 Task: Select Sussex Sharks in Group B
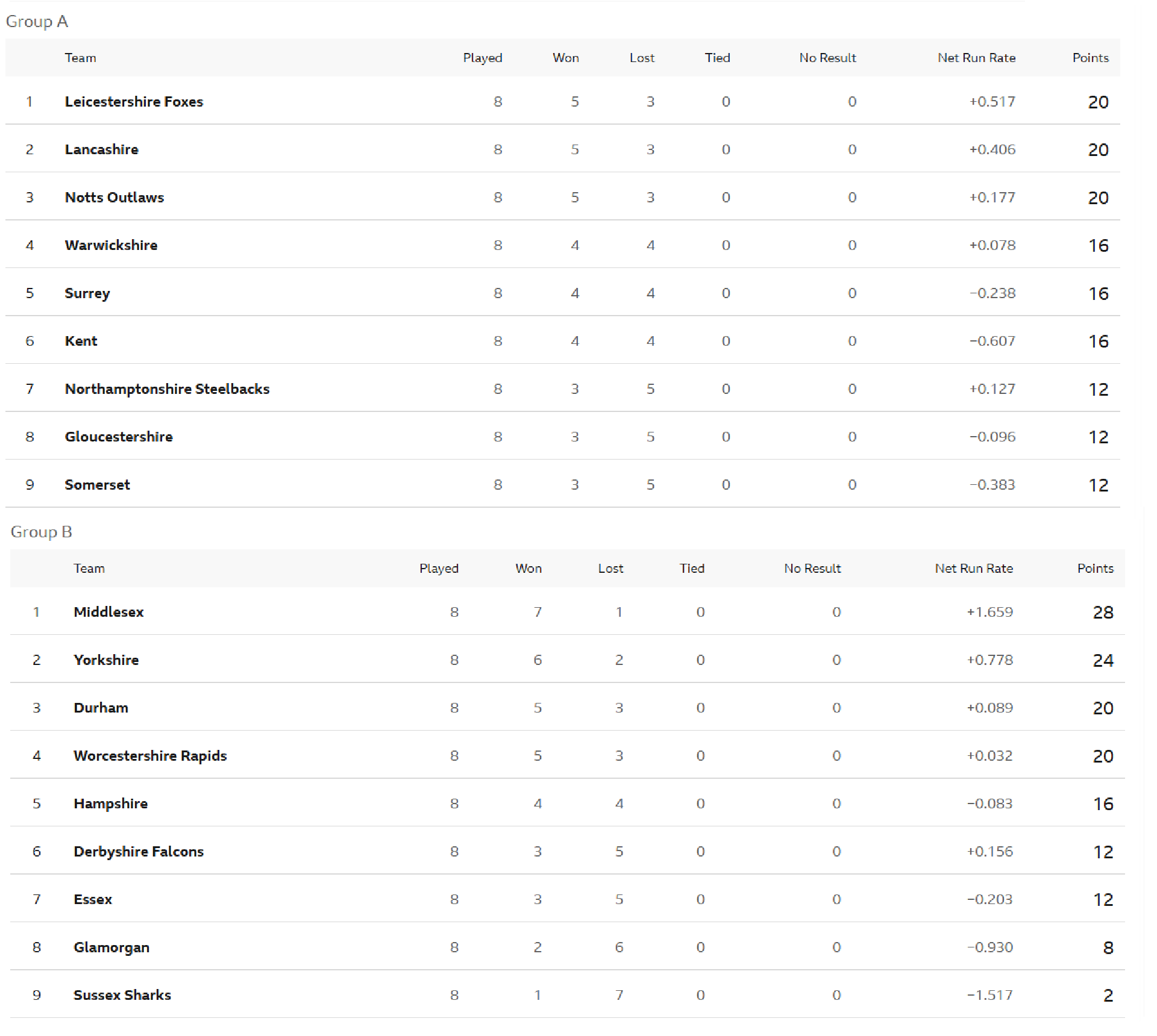click(122, 995)
